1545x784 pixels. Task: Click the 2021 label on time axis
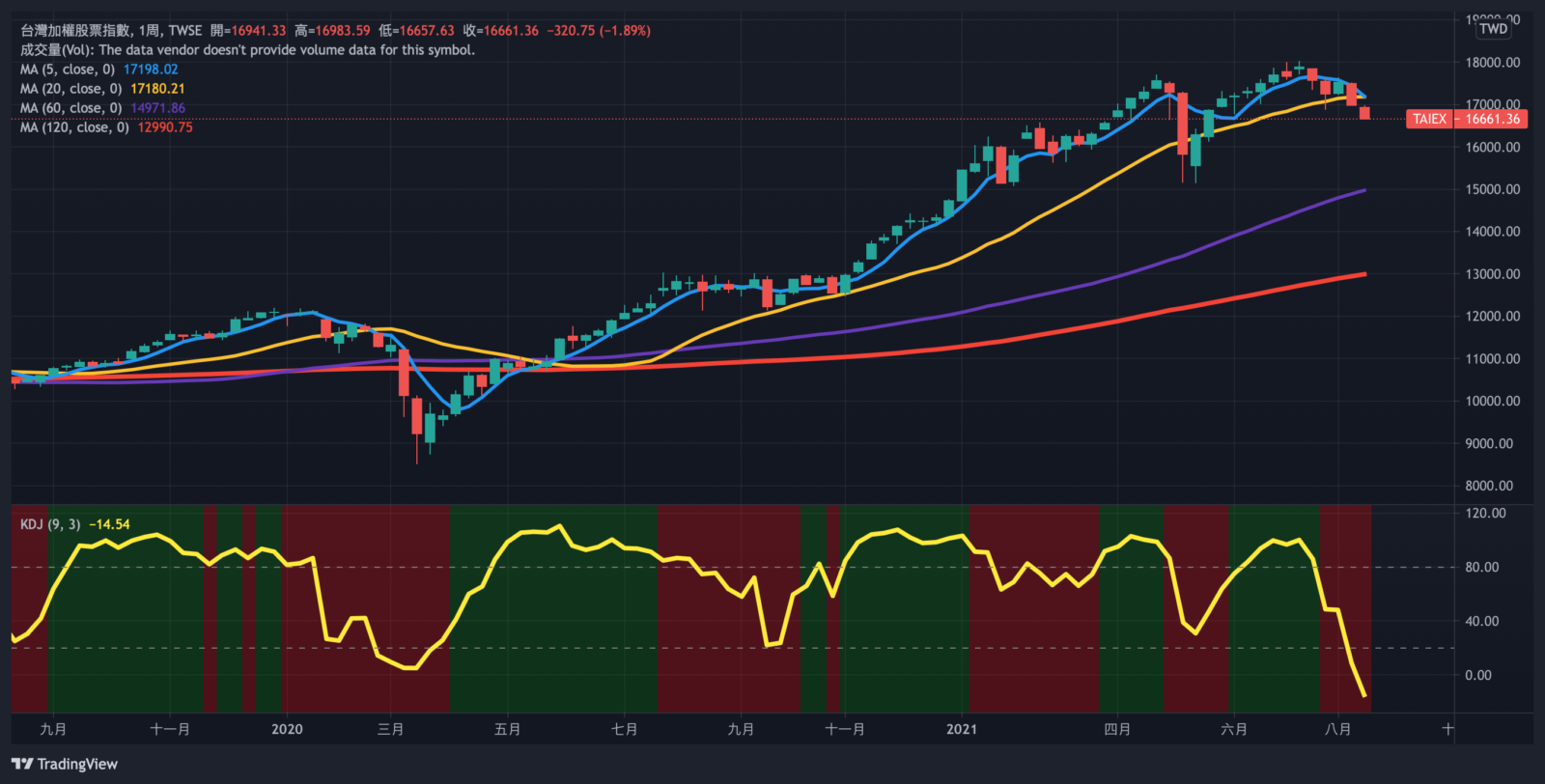[x=962, y=729]
